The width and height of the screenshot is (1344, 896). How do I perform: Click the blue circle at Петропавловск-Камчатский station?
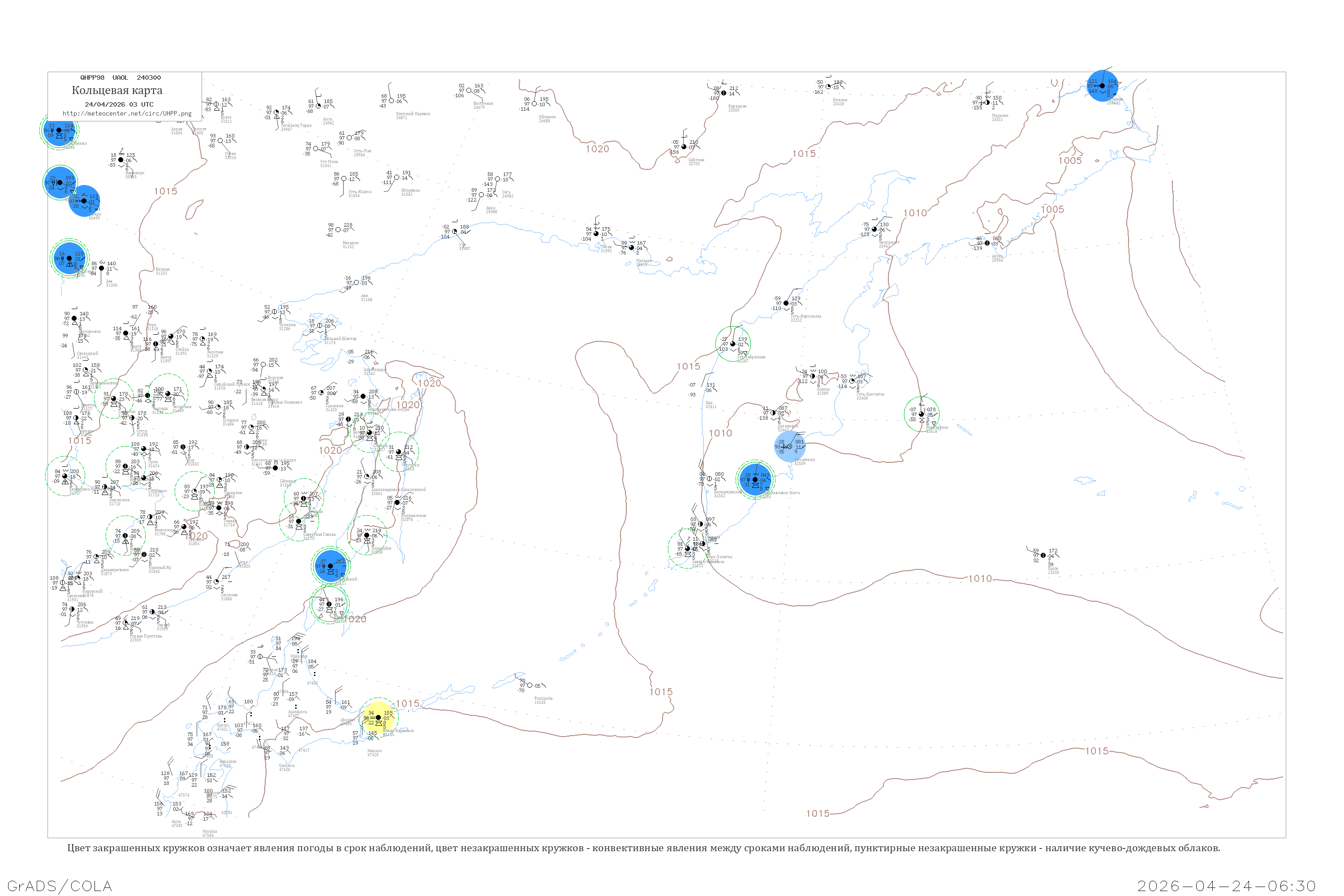[x=755, y=479]
